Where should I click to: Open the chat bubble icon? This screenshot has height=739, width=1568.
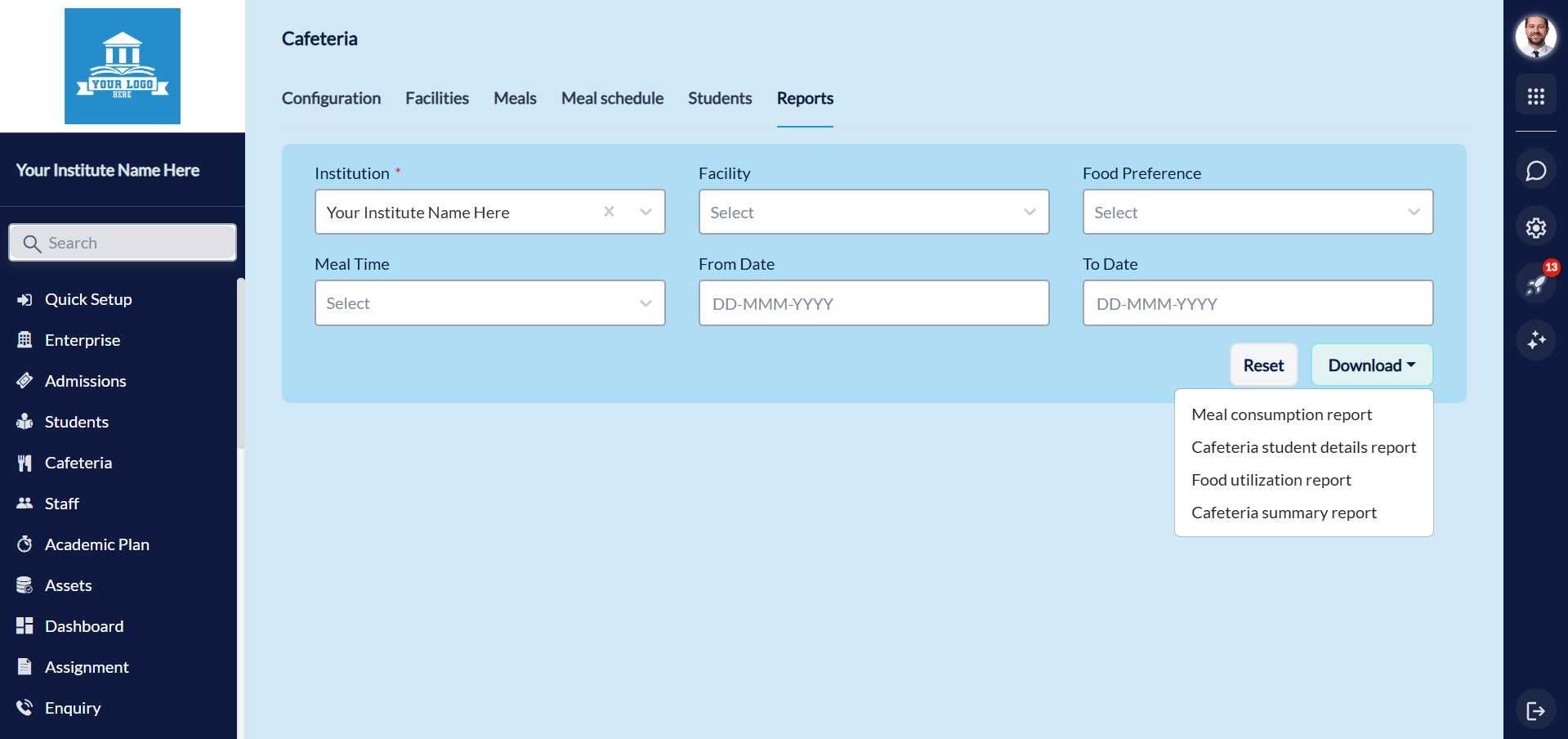coord(1535,171)
